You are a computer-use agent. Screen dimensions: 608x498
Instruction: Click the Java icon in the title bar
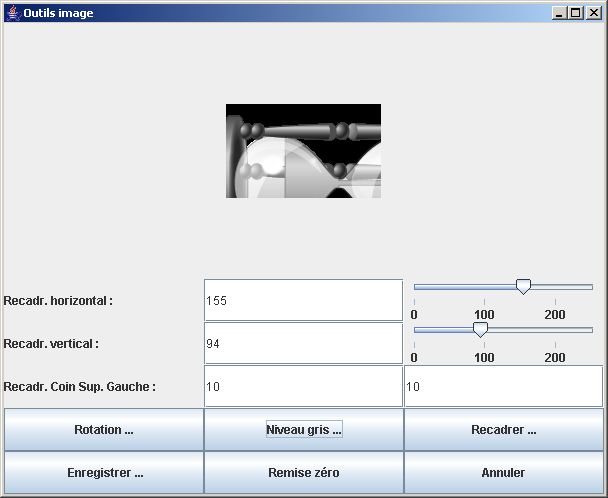click(13, 12)
